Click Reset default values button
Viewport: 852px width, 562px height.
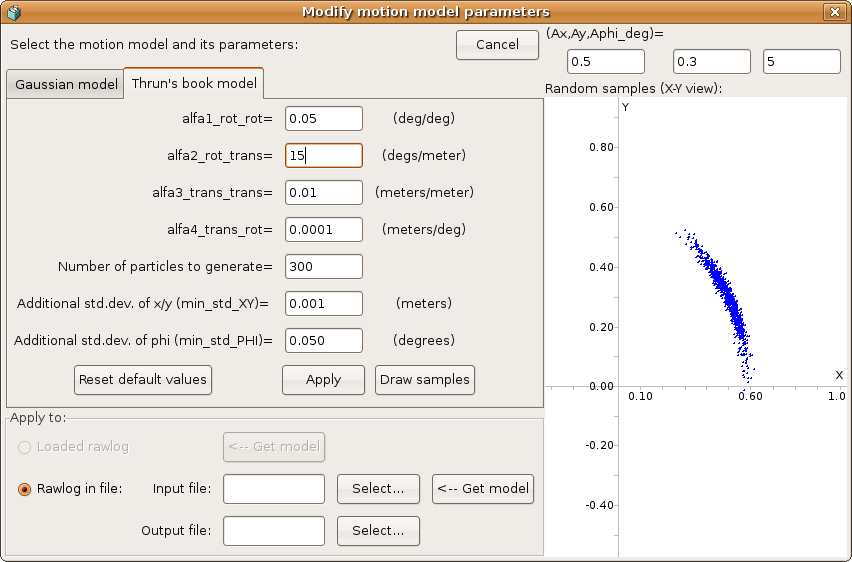pos(142,380)
